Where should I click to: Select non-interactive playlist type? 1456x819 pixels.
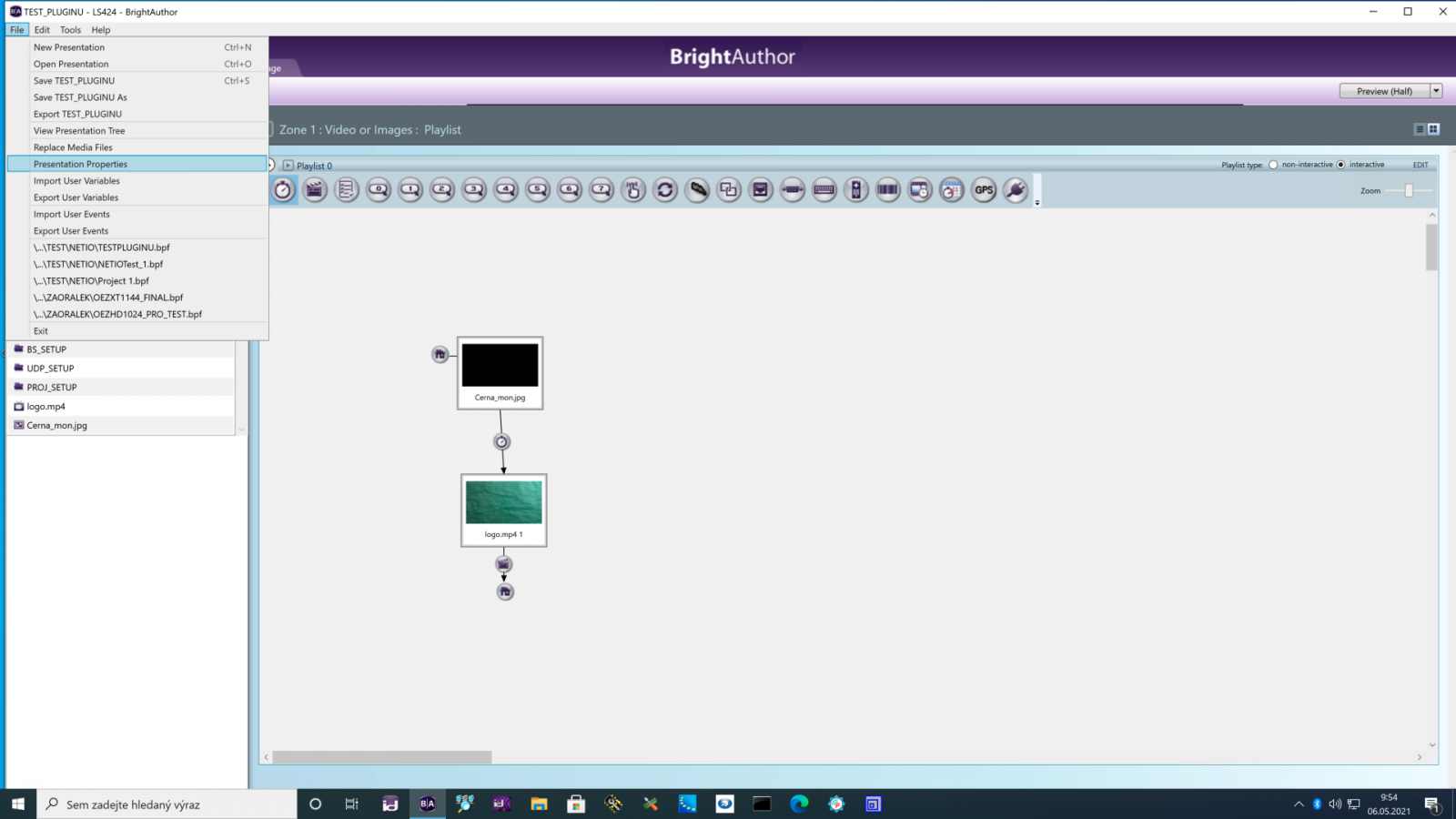(1273, 165)
